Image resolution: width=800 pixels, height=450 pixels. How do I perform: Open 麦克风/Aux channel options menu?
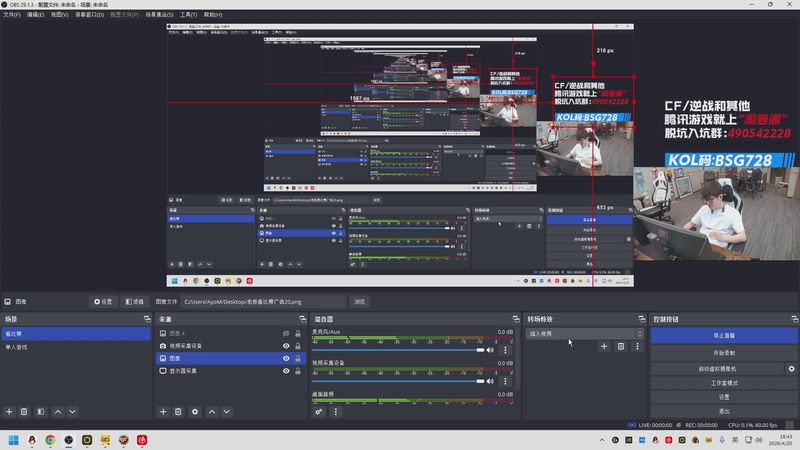[505, 350]
